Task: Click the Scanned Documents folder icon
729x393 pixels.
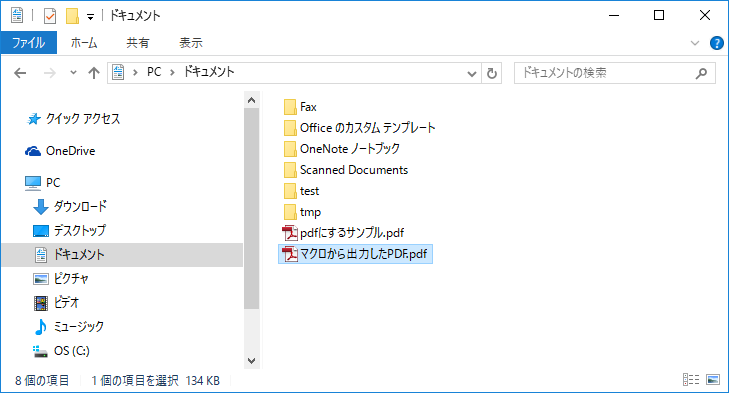Action: point(290,170)
